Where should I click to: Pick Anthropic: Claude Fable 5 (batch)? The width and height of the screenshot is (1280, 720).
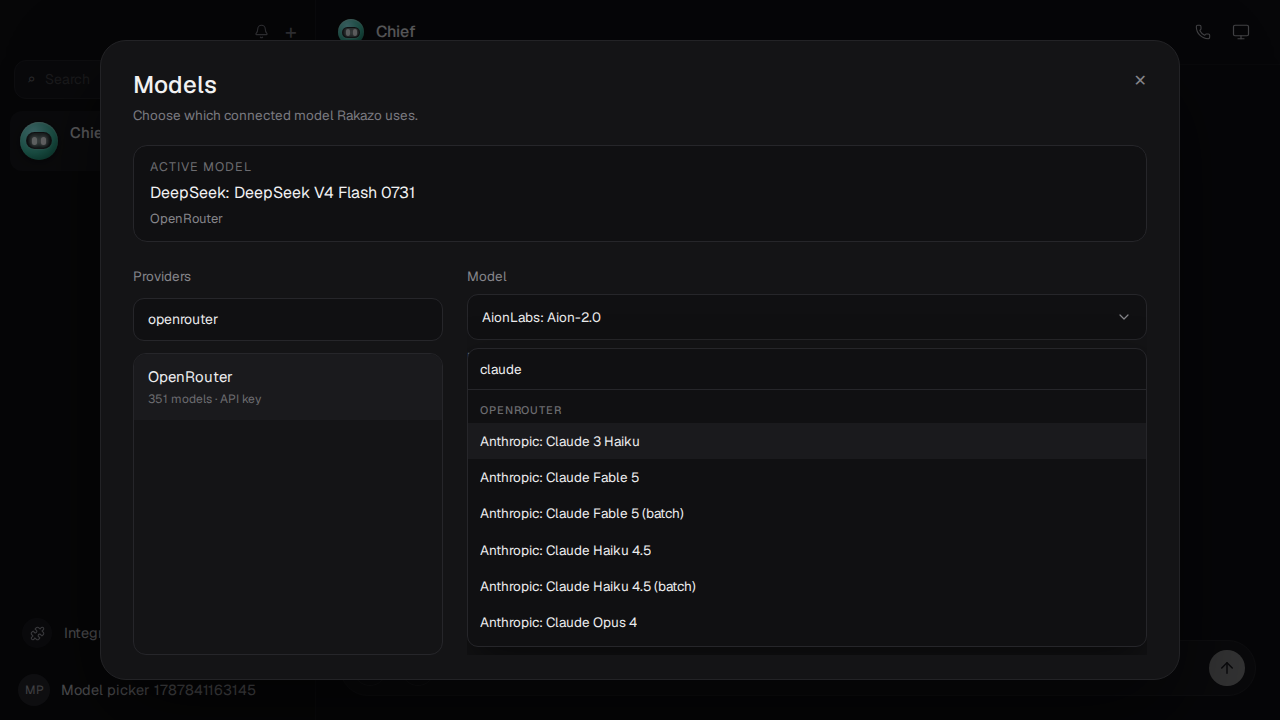coord(806,513)
